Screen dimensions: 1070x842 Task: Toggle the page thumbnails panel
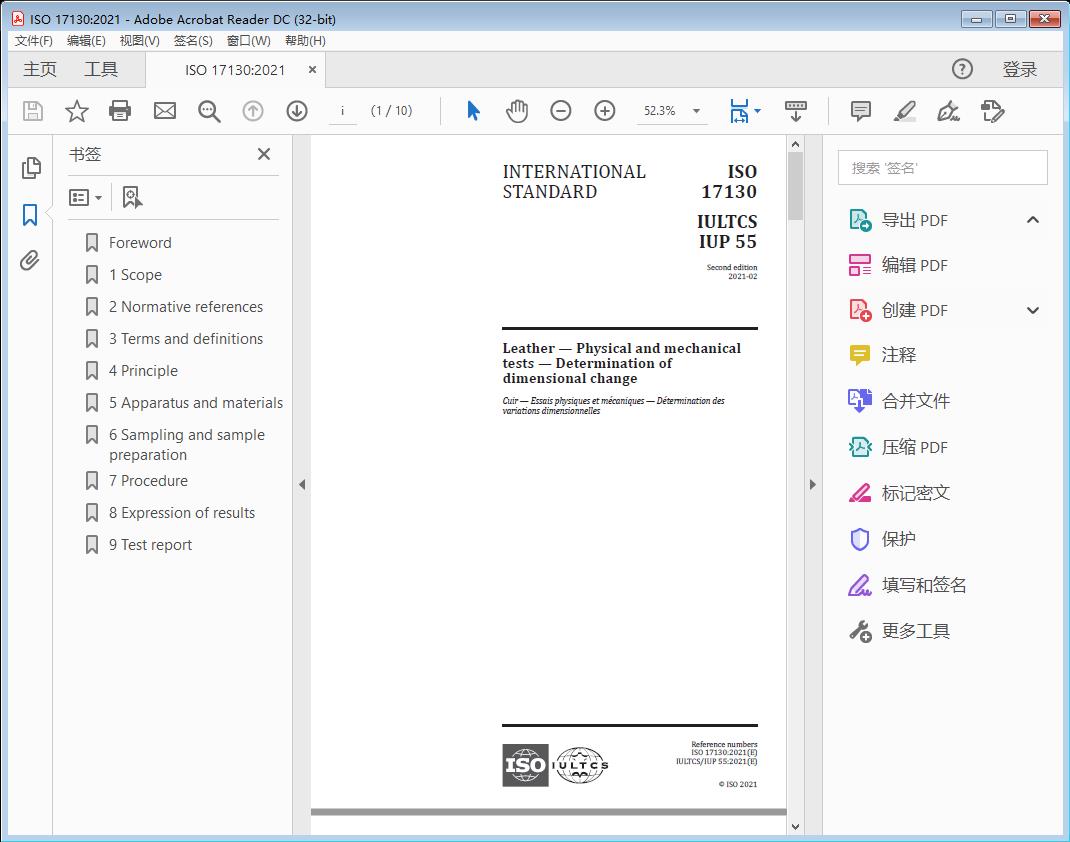(30, 168)
